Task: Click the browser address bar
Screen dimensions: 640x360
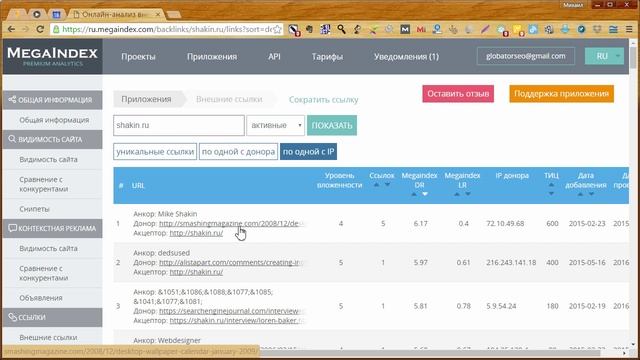Action: 167,29
